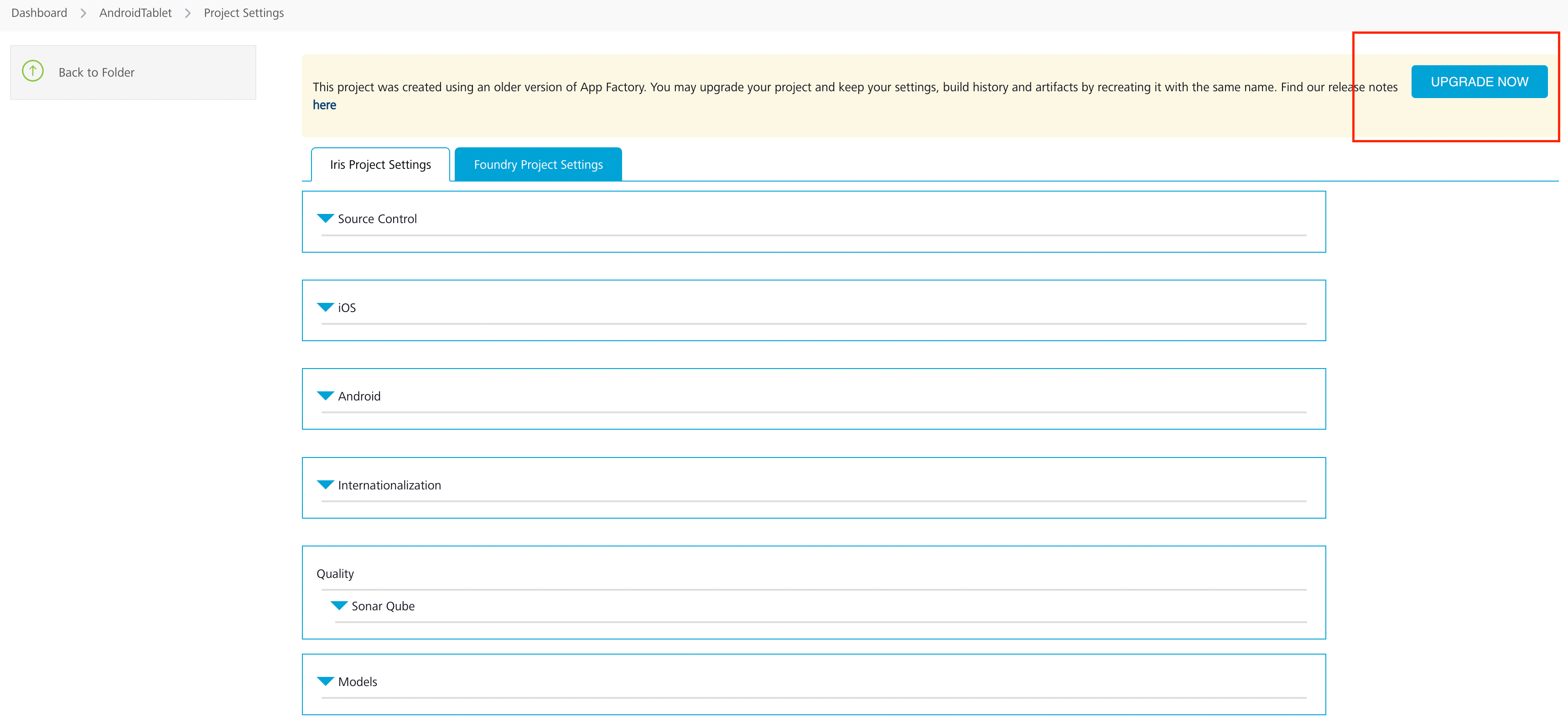Click the breadcrumb chevron after Dashboard

click(x=83, y=13)
